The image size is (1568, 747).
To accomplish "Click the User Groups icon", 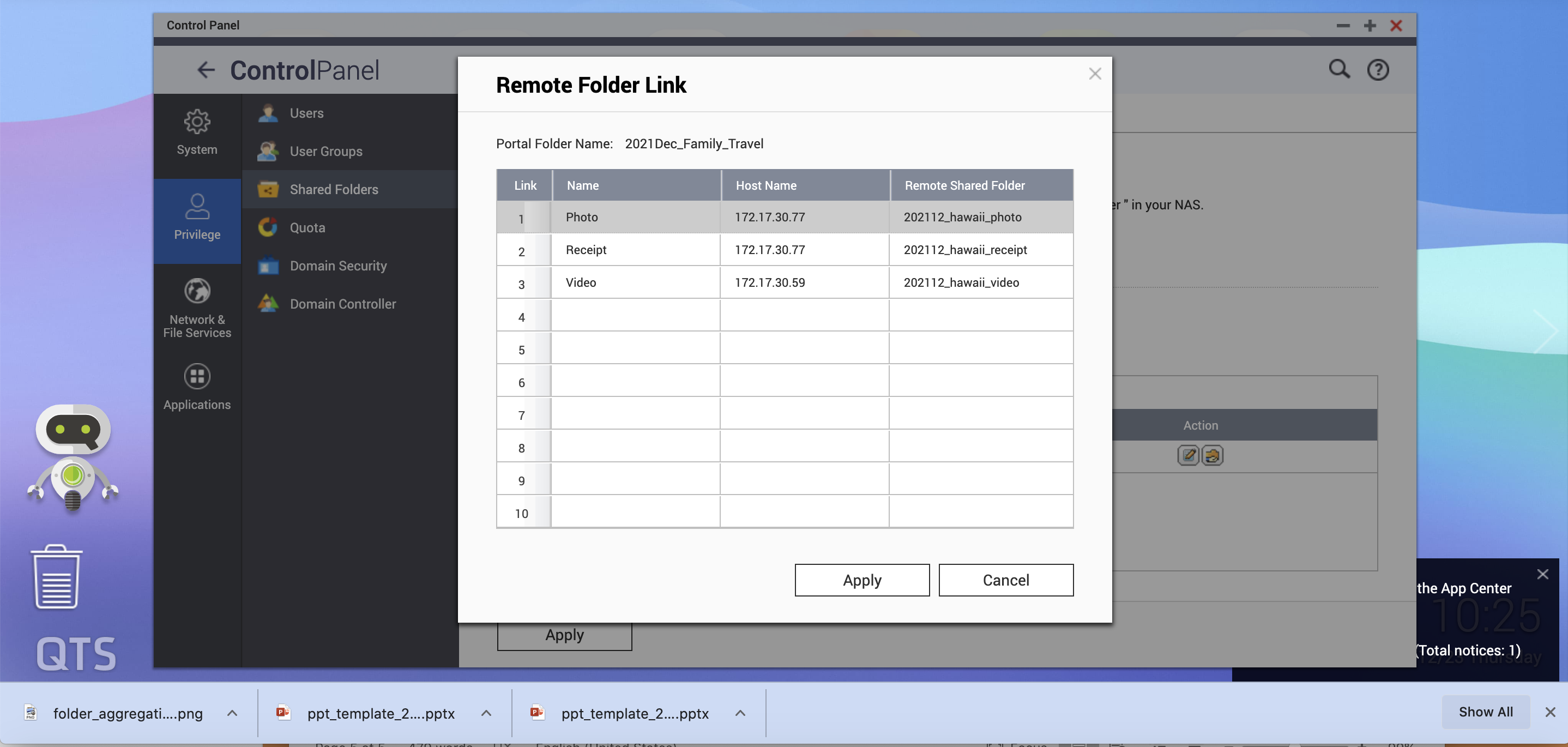I will (x=267, y=151).
